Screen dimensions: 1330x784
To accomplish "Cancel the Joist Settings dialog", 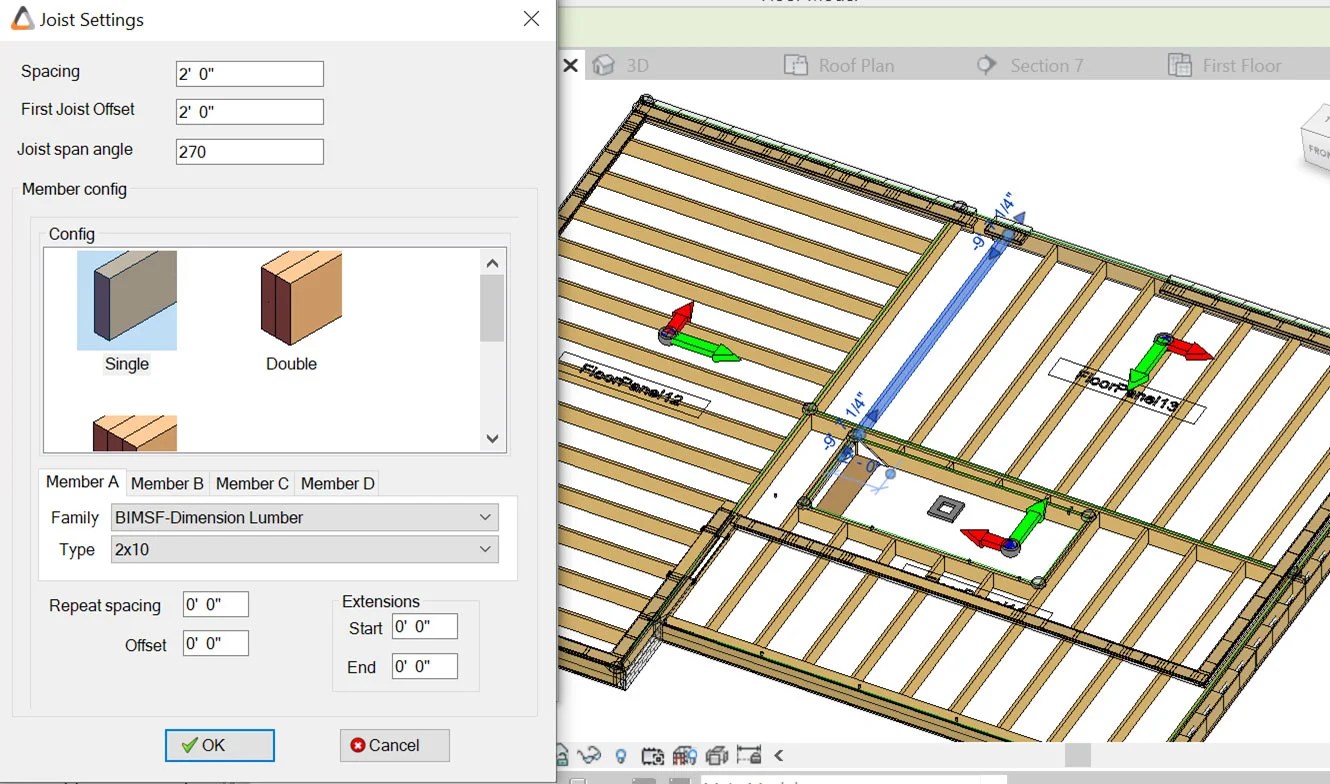I will 393,745.
